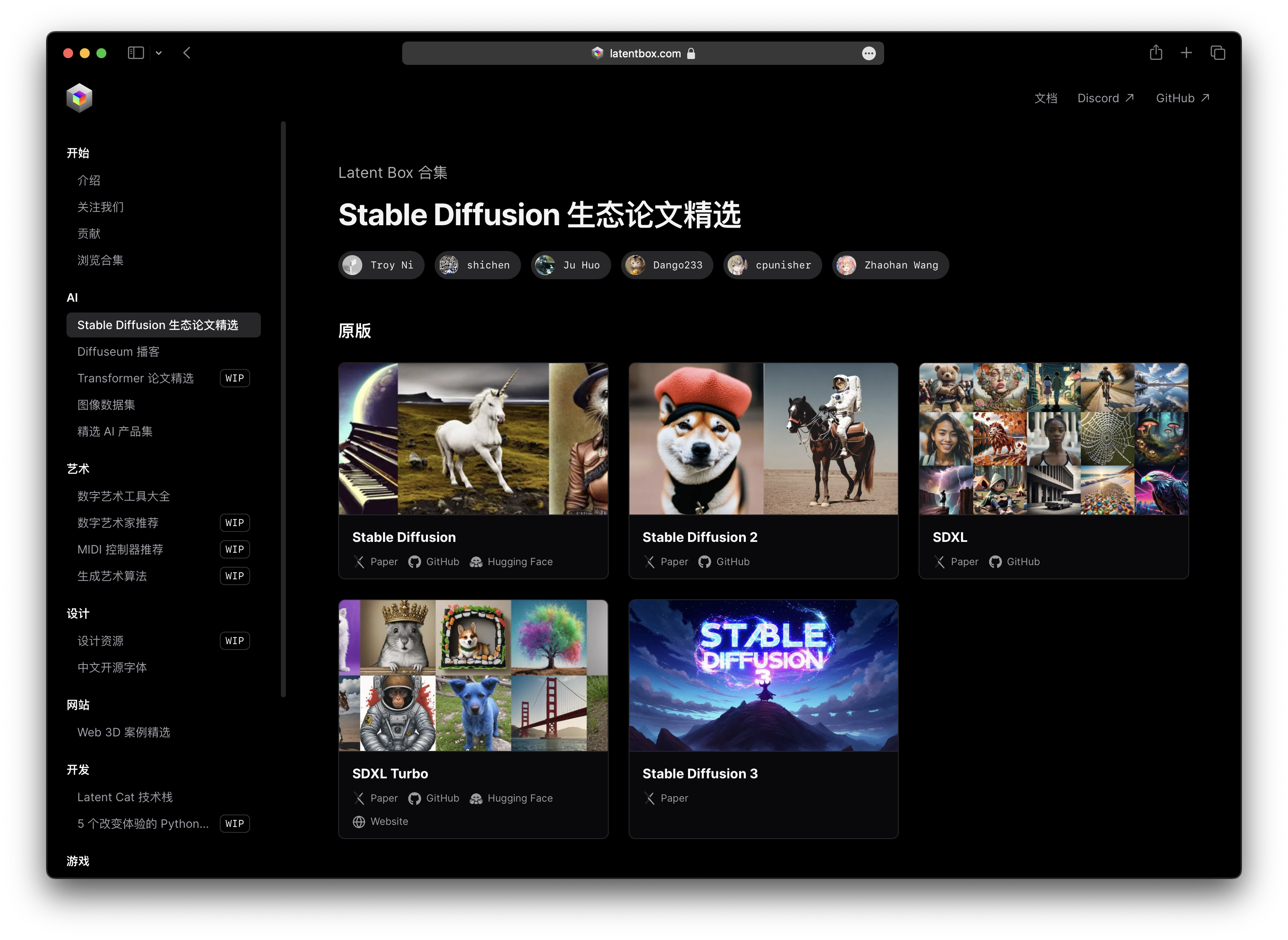Click contributor chip cpunisher
1288x940 pixels.
click(772, 265)
